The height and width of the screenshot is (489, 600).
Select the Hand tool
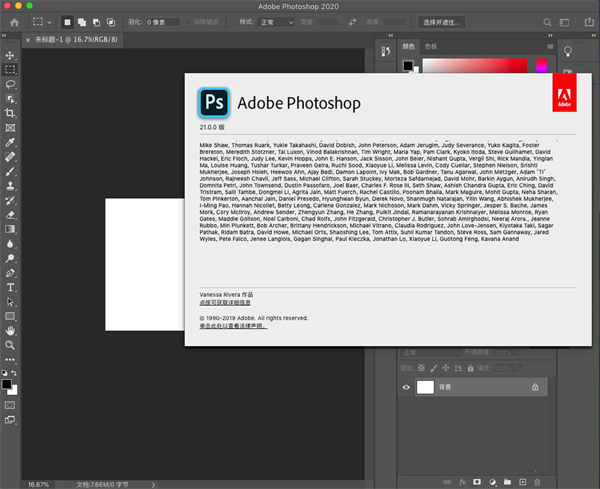(10, 331)
